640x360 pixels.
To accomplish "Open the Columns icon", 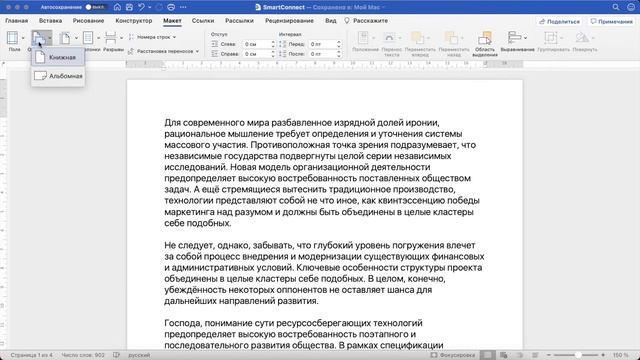I will tap(88, 38).
